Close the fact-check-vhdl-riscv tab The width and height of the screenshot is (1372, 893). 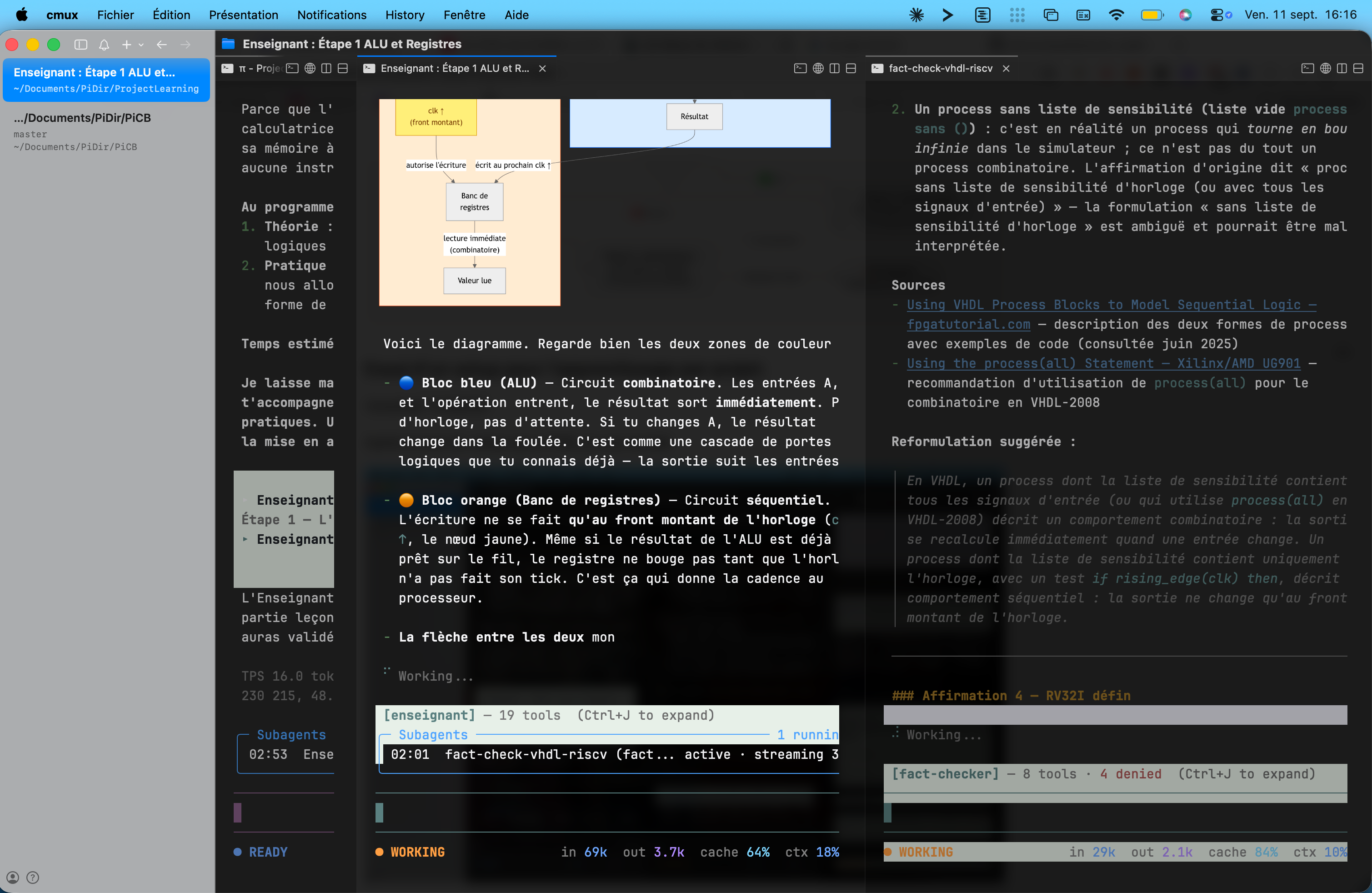(1006, 68)
